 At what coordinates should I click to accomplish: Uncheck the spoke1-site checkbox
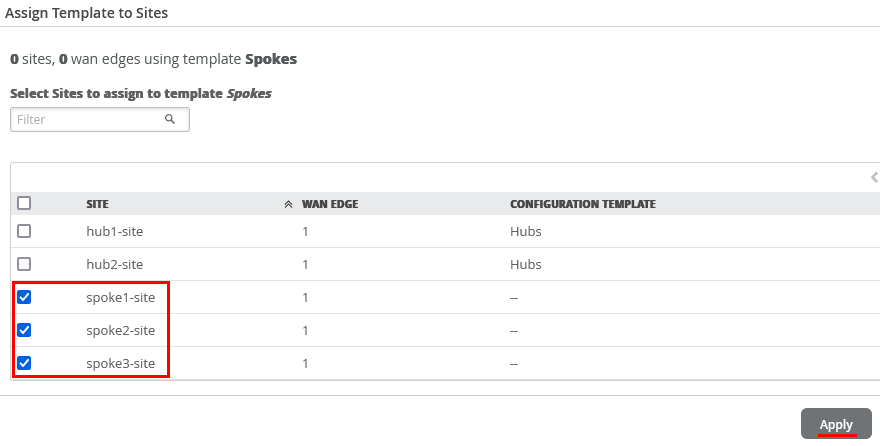click(25, 297)
